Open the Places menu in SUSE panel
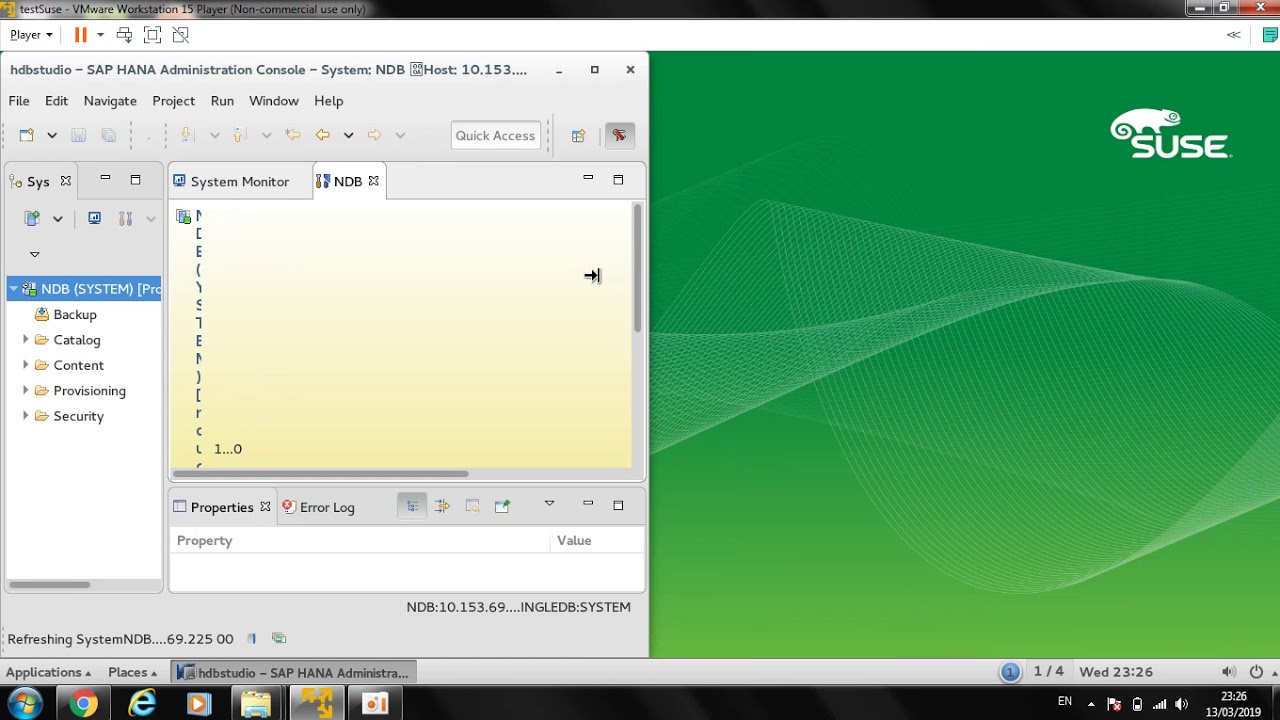This screenshot has width=1280, height=720. point(132,672)
